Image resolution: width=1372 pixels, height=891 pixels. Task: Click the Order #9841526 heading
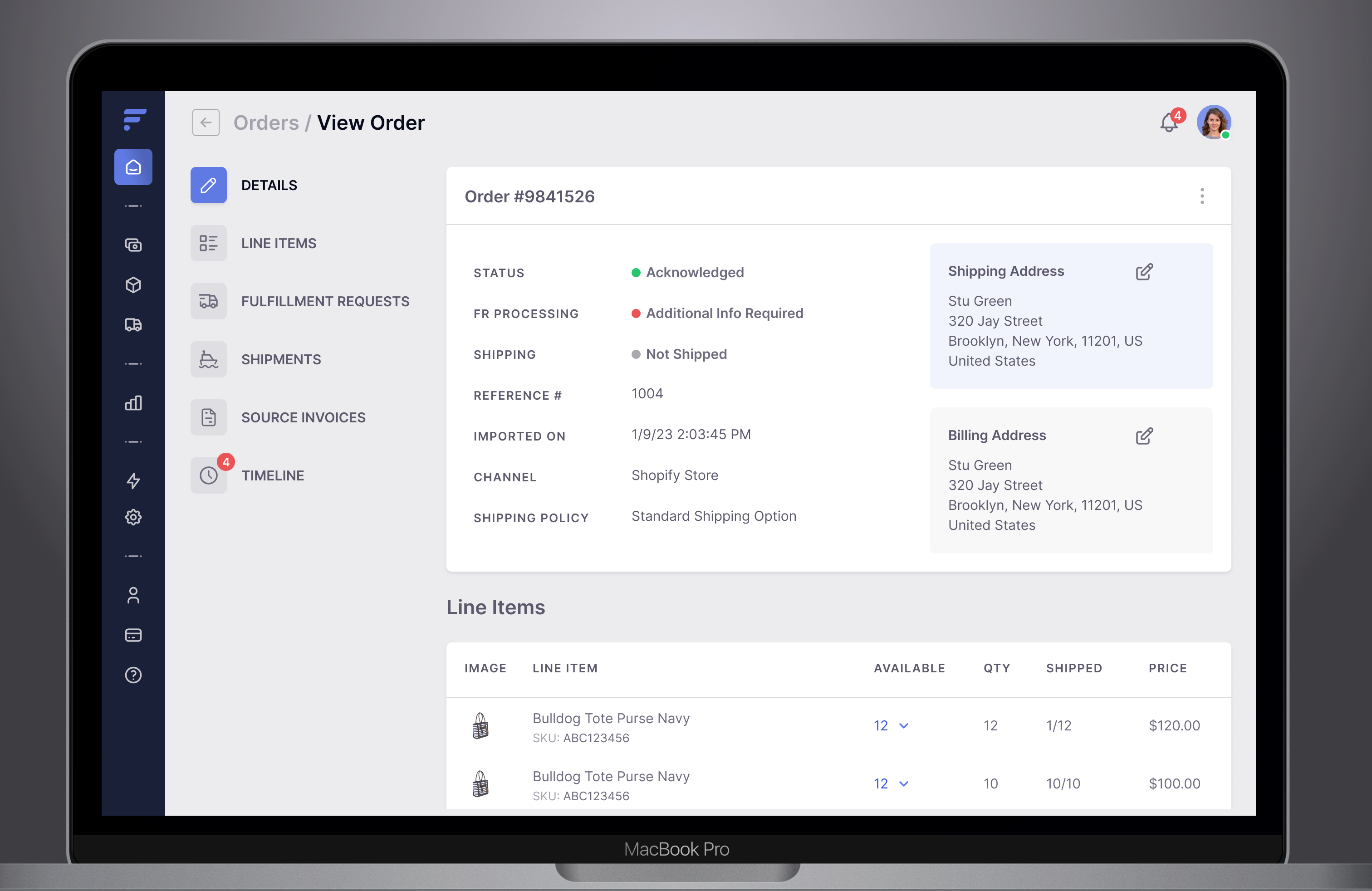tap(529, 196)
